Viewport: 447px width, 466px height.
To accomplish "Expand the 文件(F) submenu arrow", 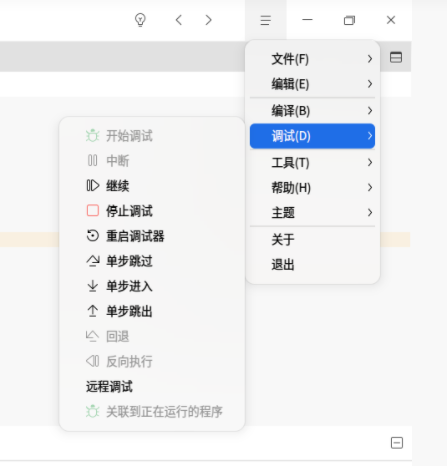I will tap(370, 59).
